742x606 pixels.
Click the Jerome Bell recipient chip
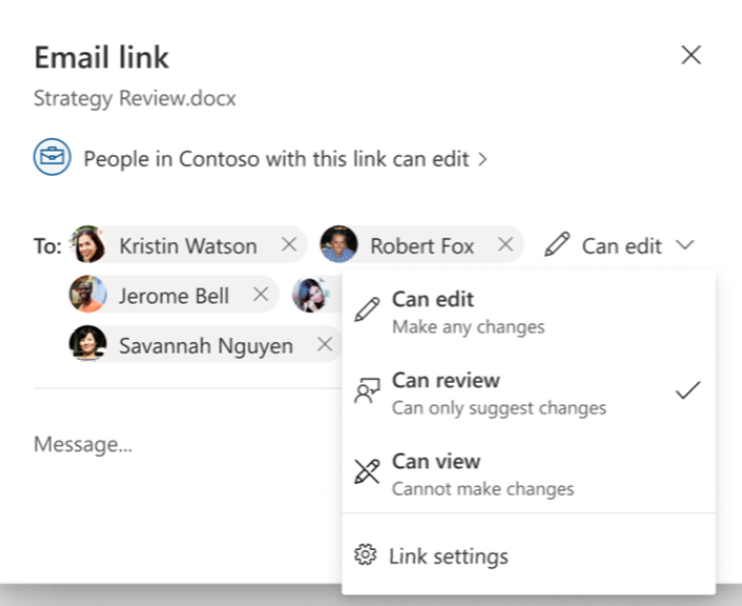click(173, 295)
